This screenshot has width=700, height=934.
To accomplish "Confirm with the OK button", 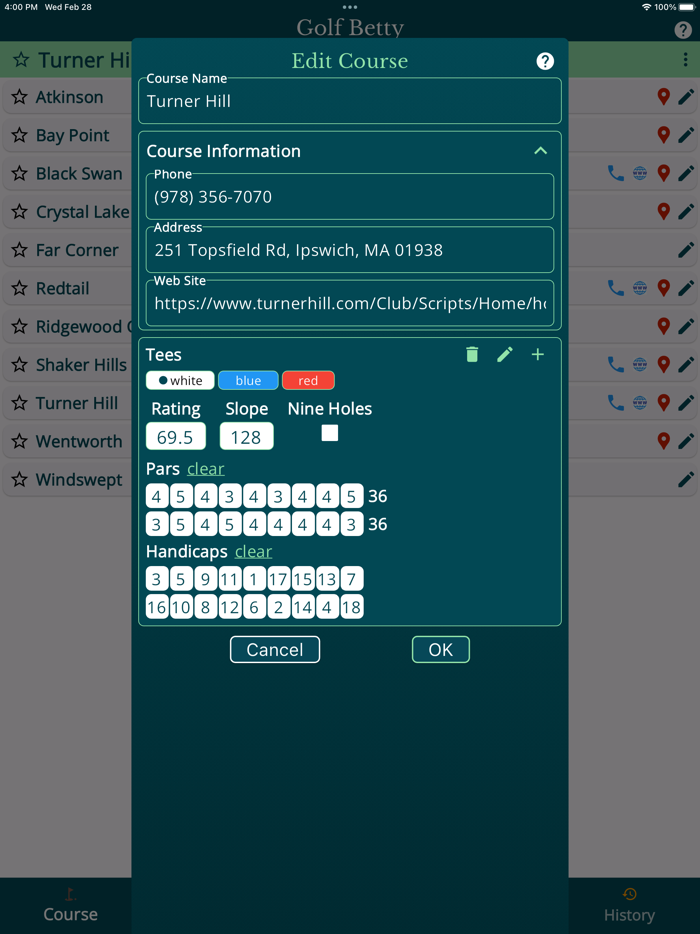I will [x=441, y=649].
